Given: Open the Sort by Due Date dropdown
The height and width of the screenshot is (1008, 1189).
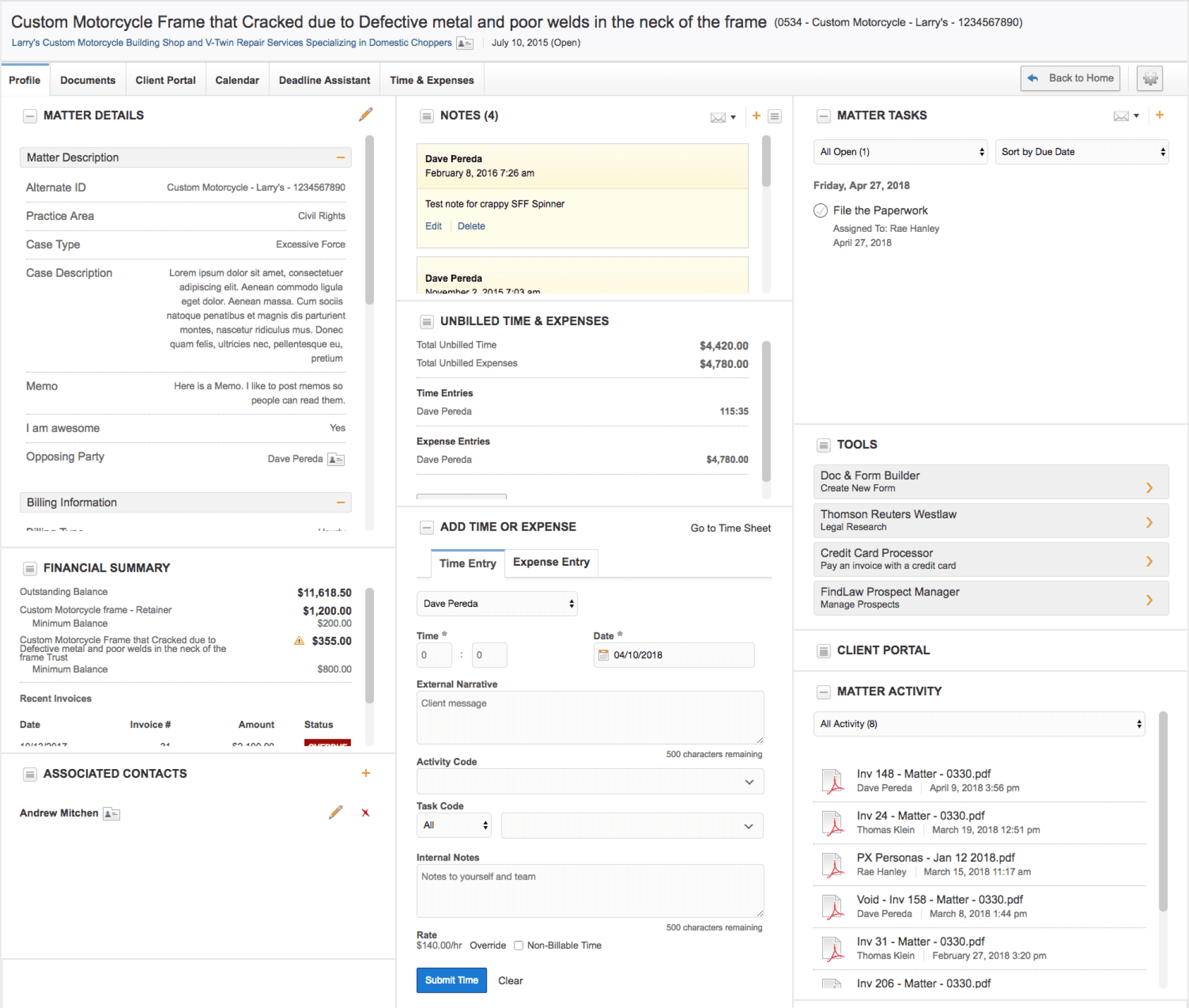Looking at the screenshot, I should click(1081, 152).
